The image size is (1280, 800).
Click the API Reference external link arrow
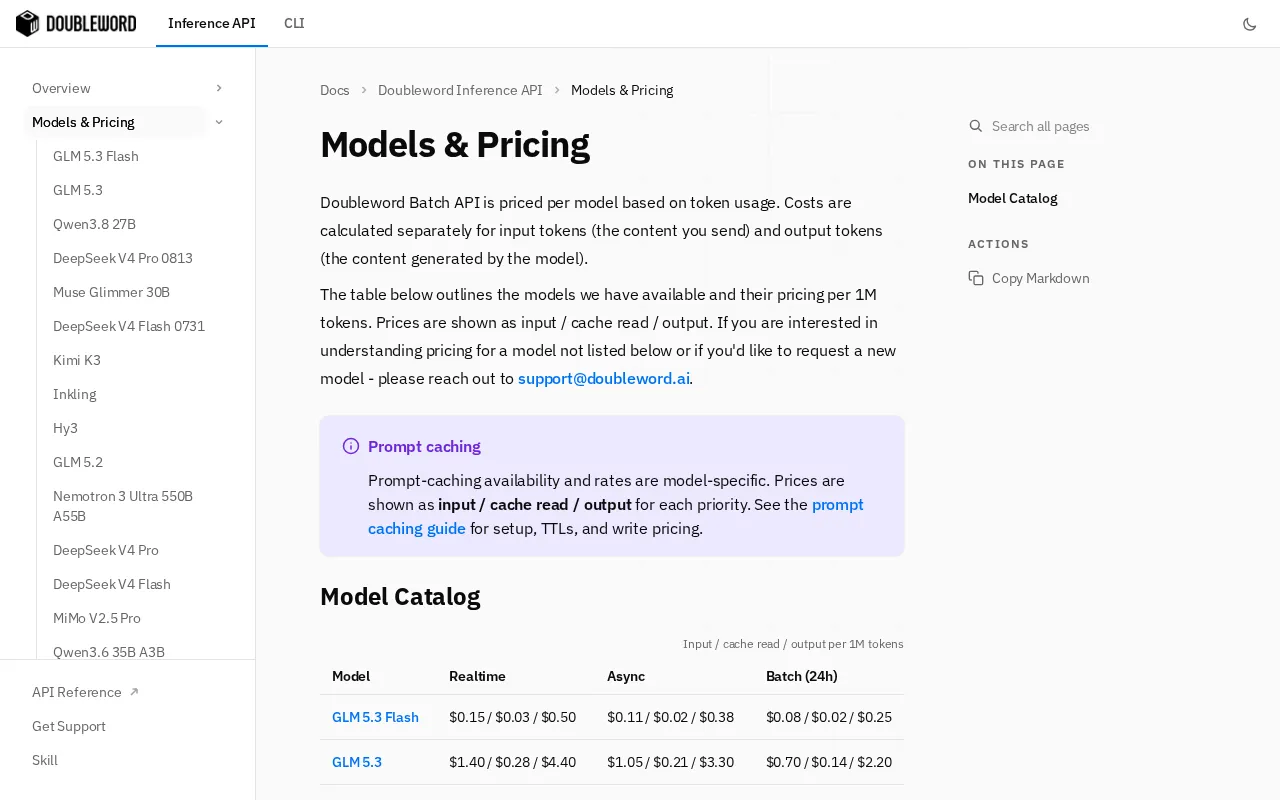coord(134,692)
